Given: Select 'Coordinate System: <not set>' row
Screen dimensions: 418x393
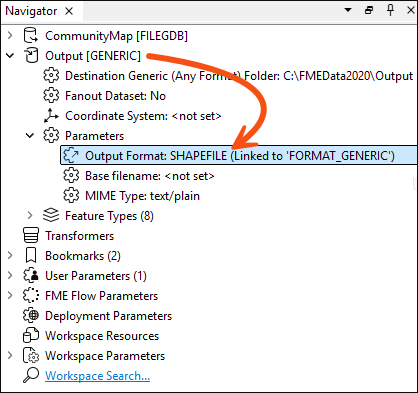Looking at the screenshot, I should pos(143,116).
